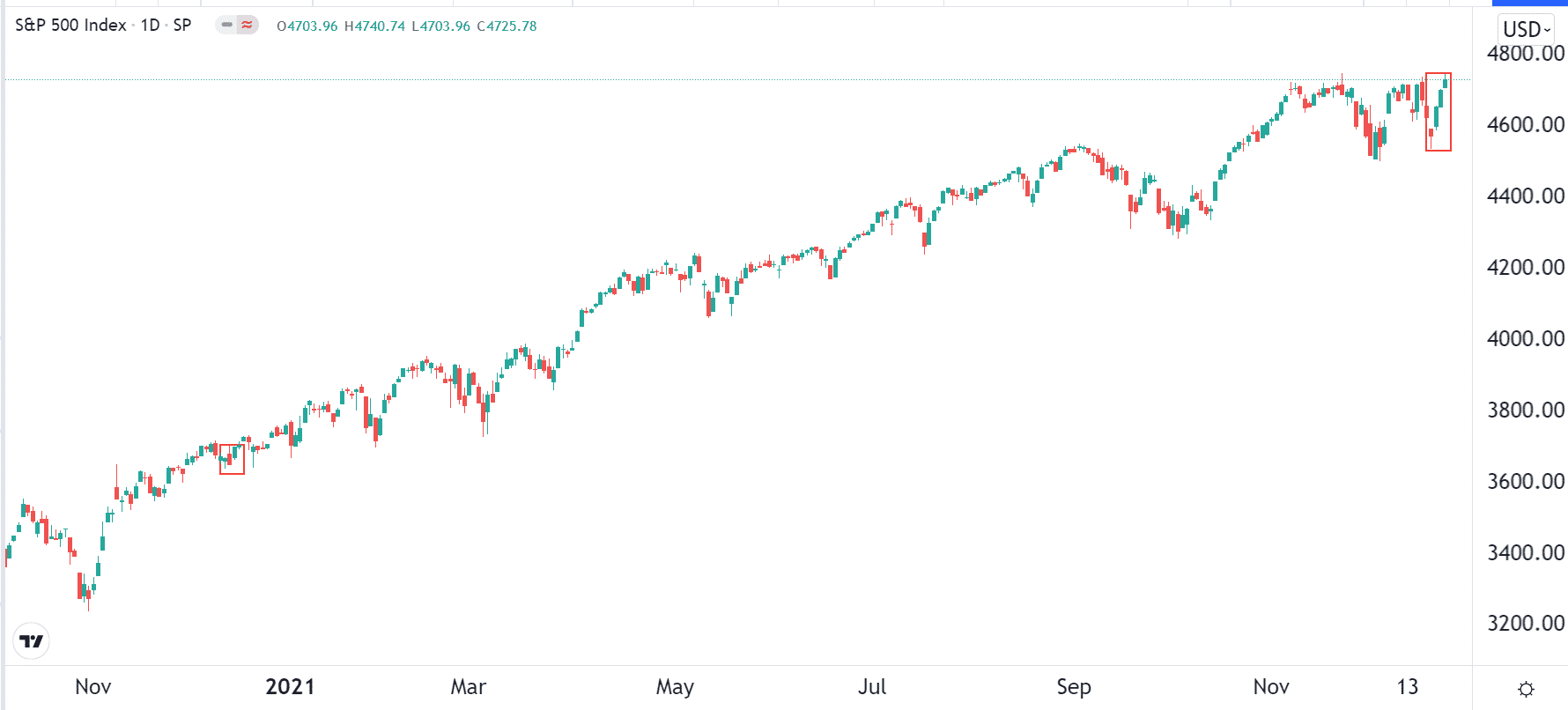
Task: Click the 13 date label on time axis
Action: tap(1408, 687)
